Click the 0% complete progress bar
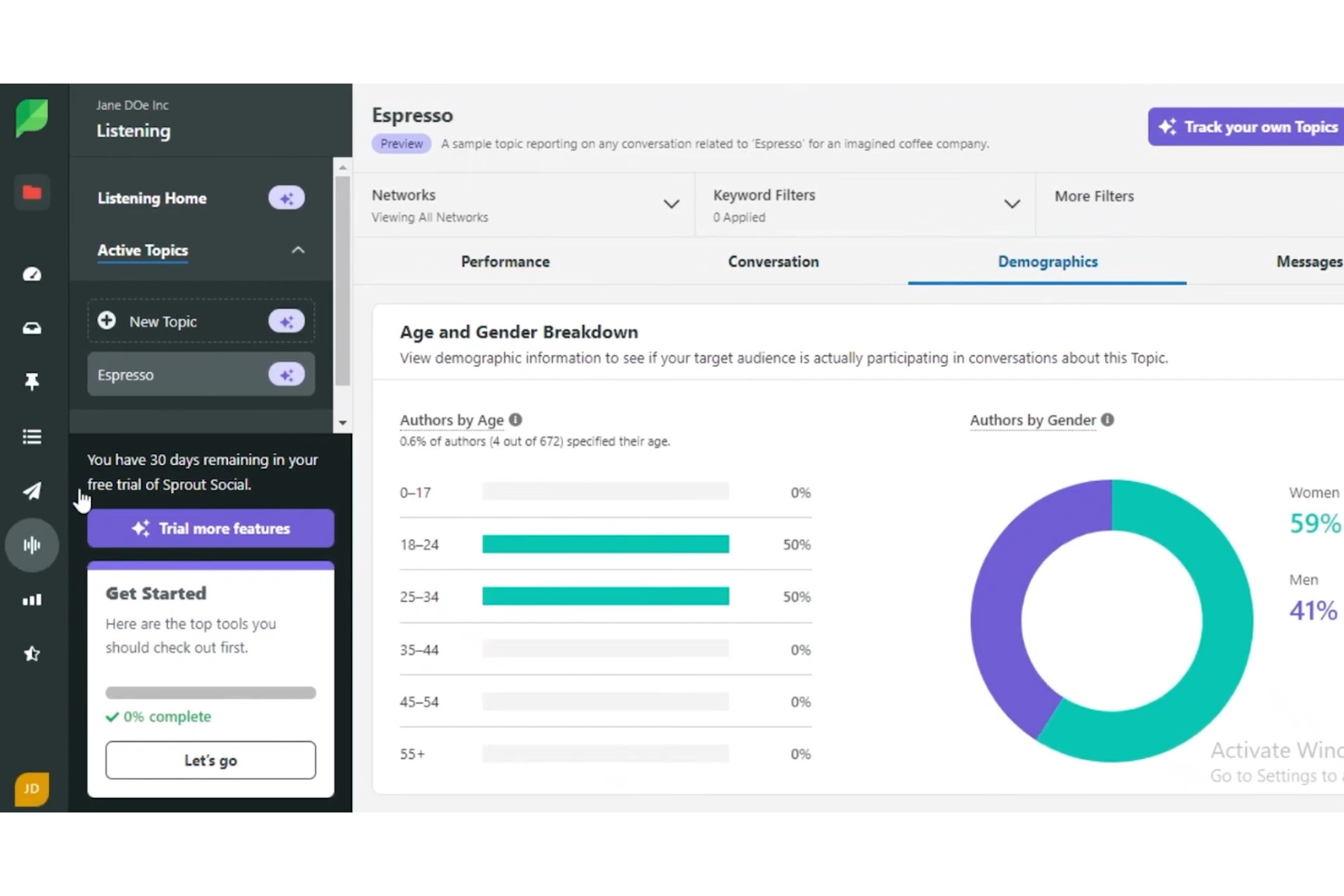This screenshot has height=896, width=1344. click(210, 692)
